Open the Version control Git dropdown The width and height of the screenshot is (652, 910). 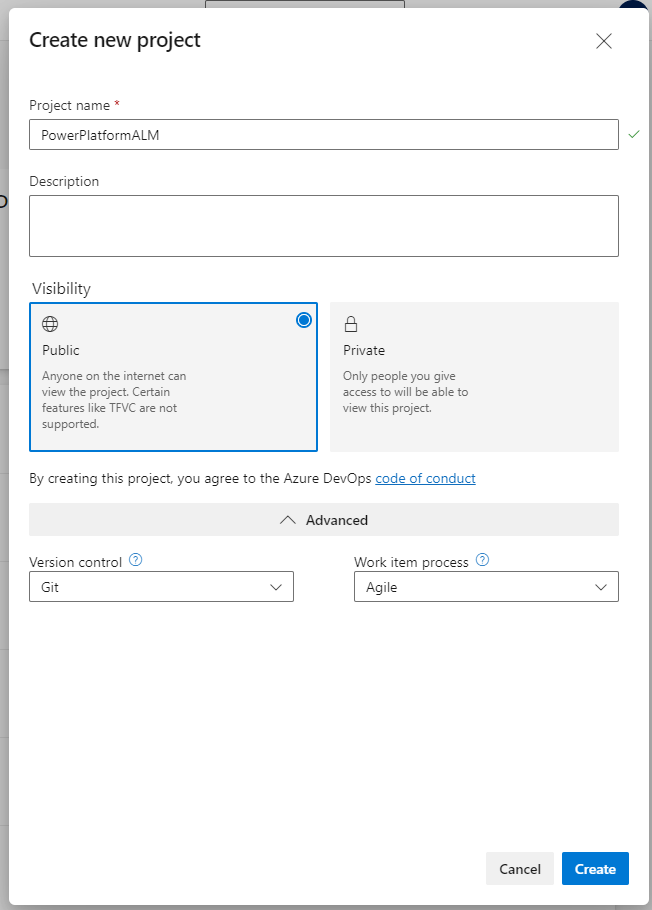pos(160,587)
